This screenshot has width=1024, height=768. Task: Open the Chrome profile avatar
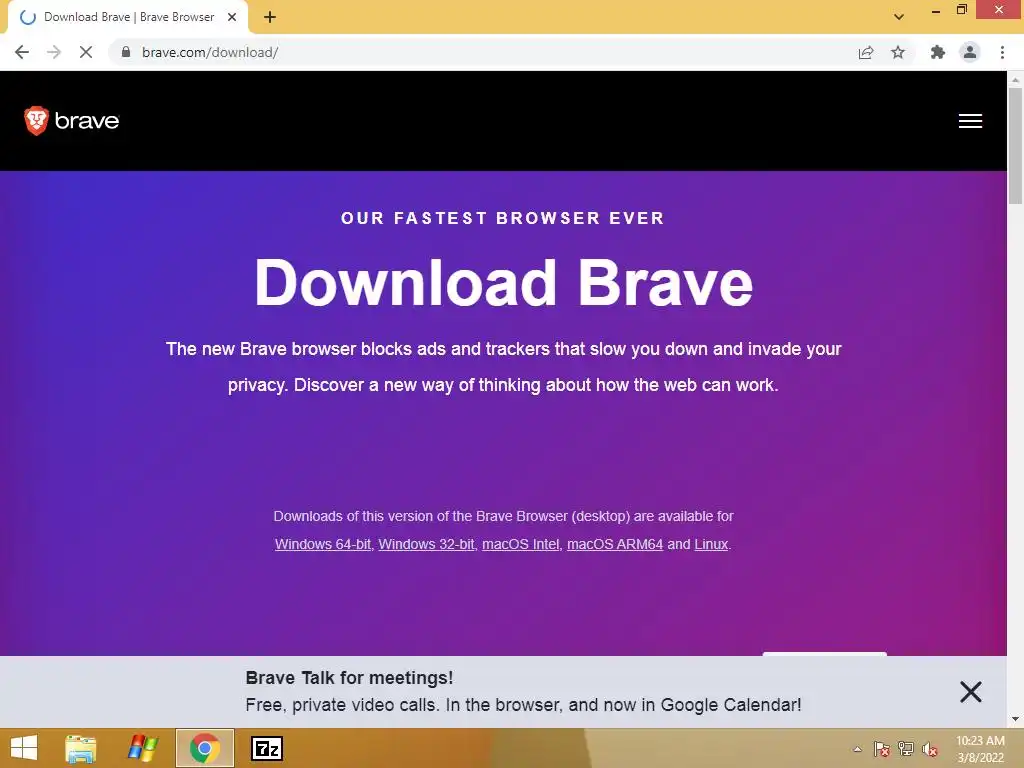970,52
